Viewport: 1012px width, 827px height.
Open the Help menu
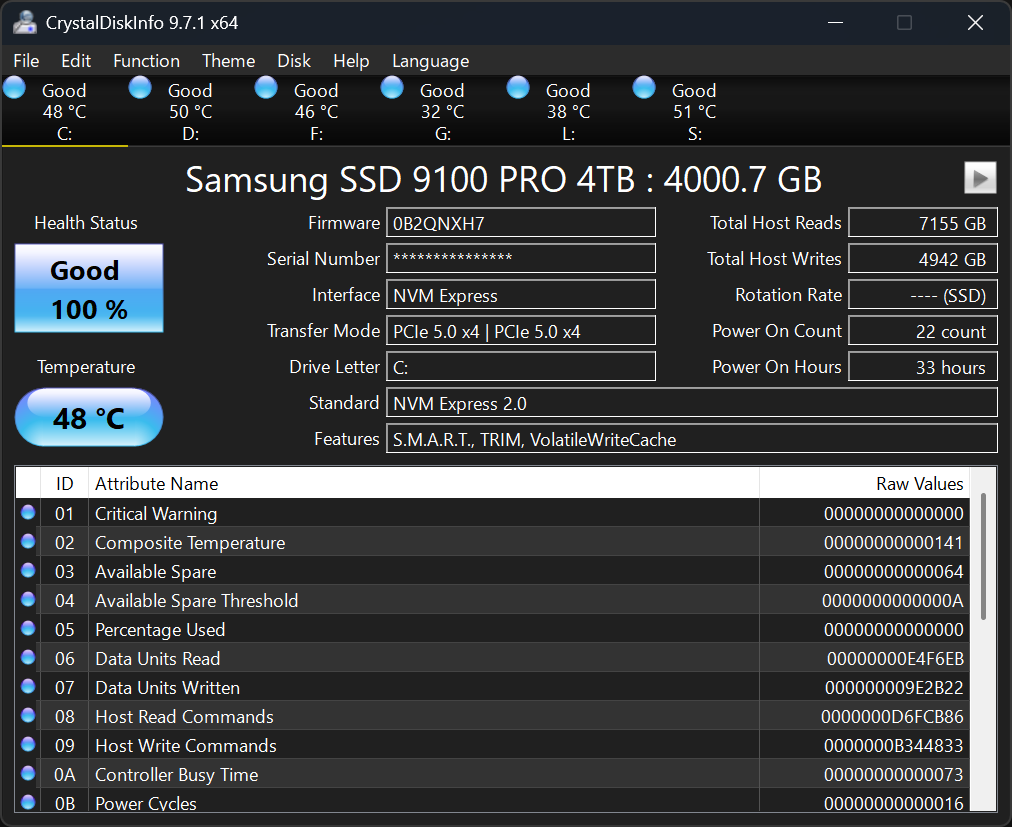click(x=351, y=61)
